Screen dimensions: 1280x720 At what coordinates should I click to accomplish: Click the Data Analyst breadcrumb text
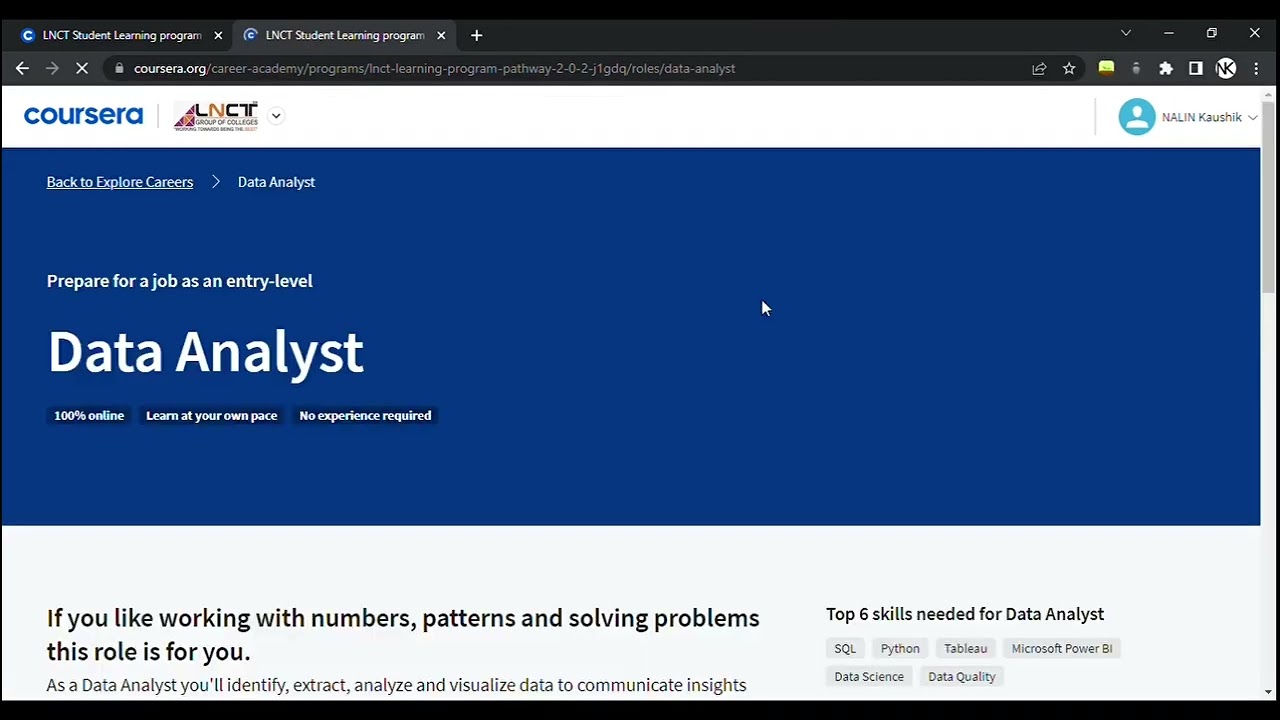coord(276,182)
